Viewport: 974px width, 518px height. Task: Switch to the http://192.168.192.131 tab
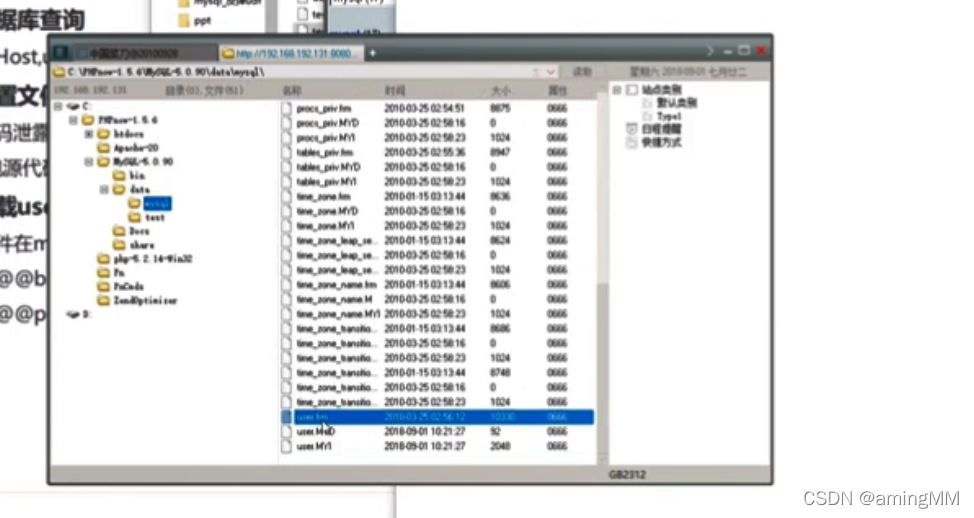(x=289, y=53)
